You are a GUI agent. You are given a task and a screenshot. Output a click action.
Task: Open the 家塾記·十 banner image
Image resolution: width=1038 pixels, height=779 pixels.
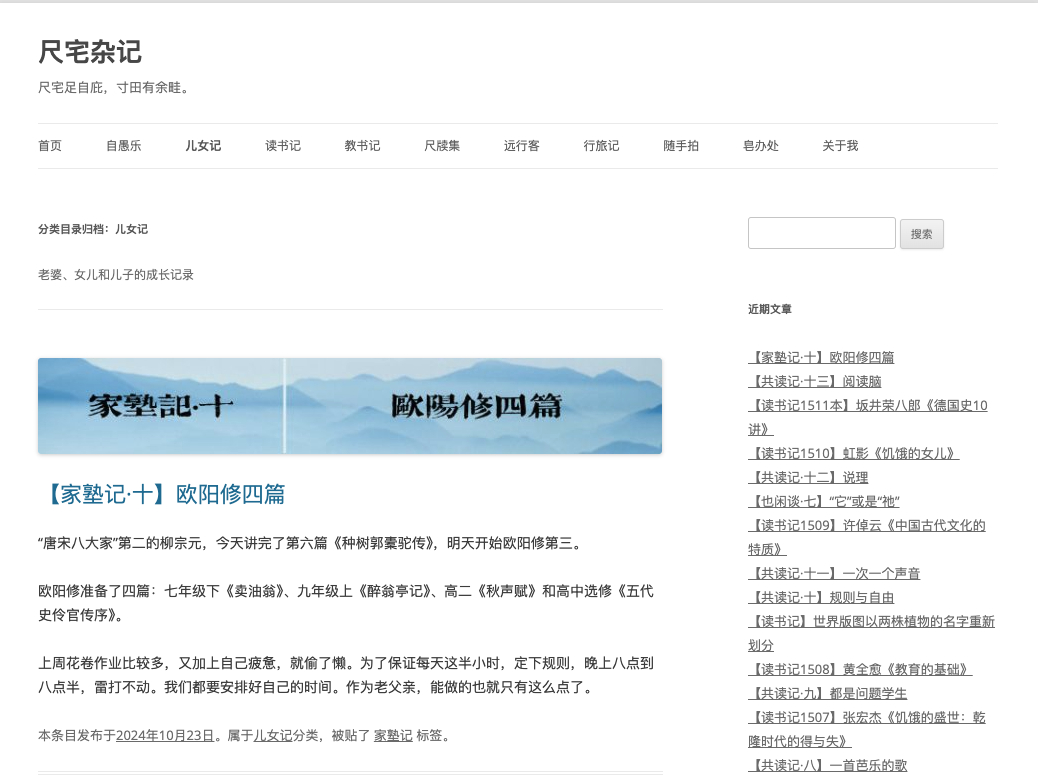350,406
